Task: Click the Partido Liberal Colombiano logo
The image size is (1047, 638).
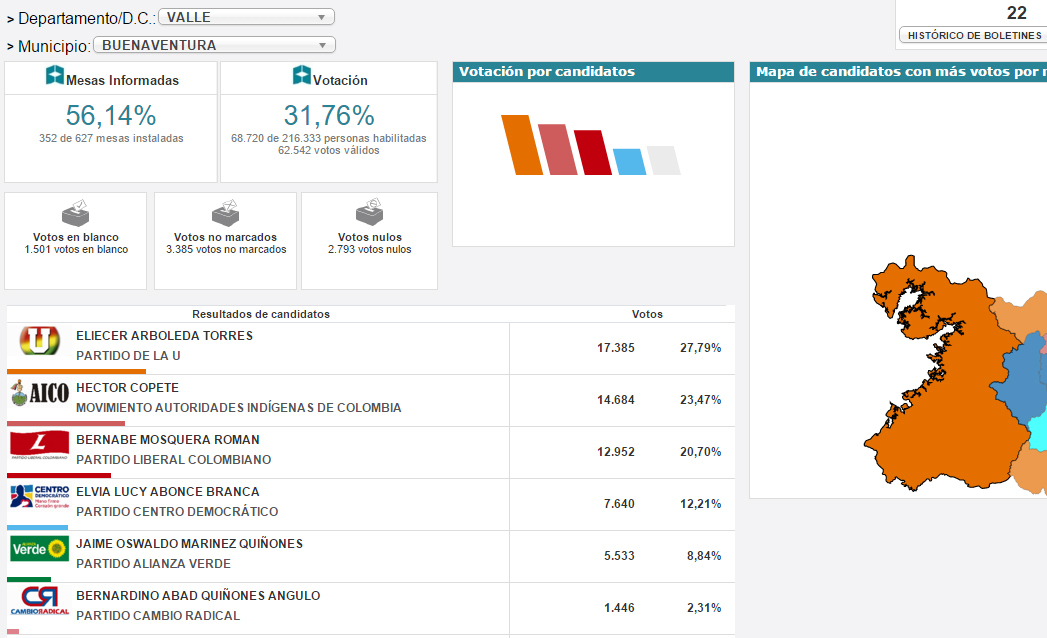Action: click(x=40, y=445)
